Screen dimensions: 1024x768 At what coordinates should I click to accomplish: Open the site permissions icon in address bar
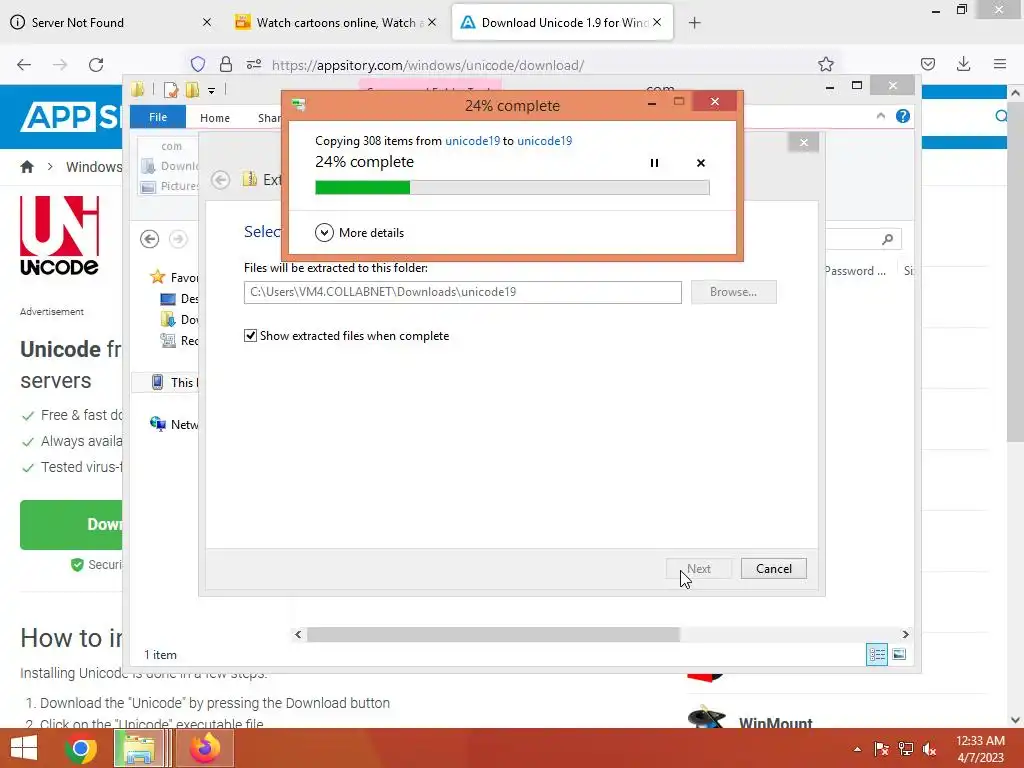[x=254, y=64]
